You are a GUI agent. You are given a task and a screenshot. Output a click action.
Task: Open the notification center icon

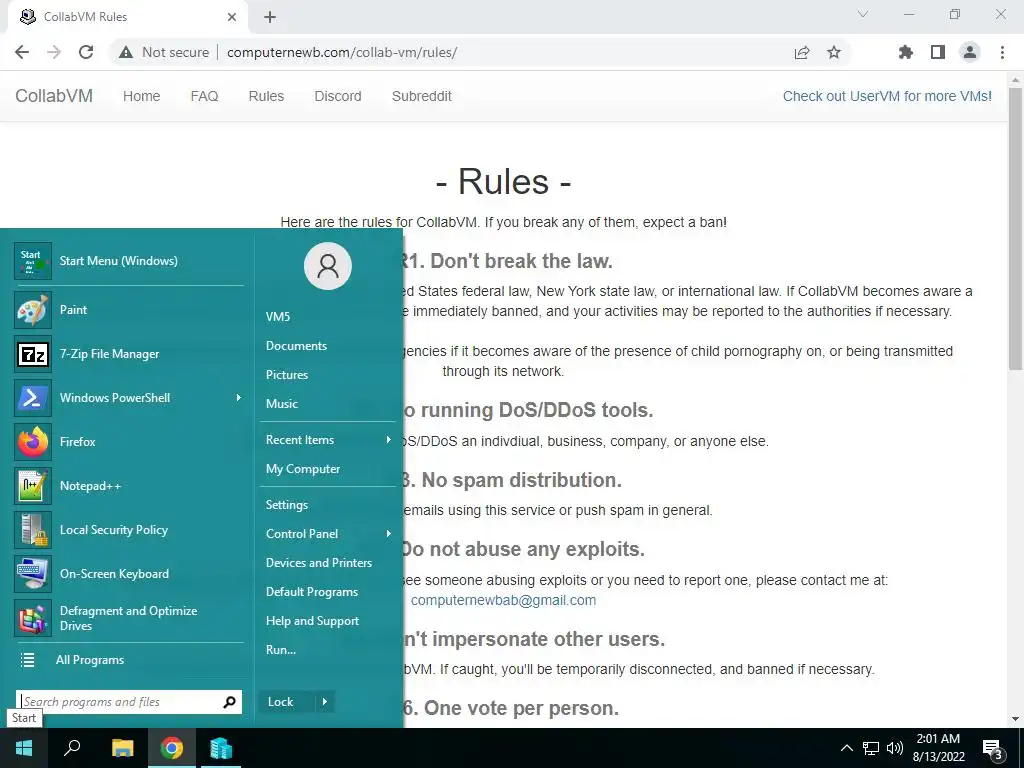coord(993,749)
